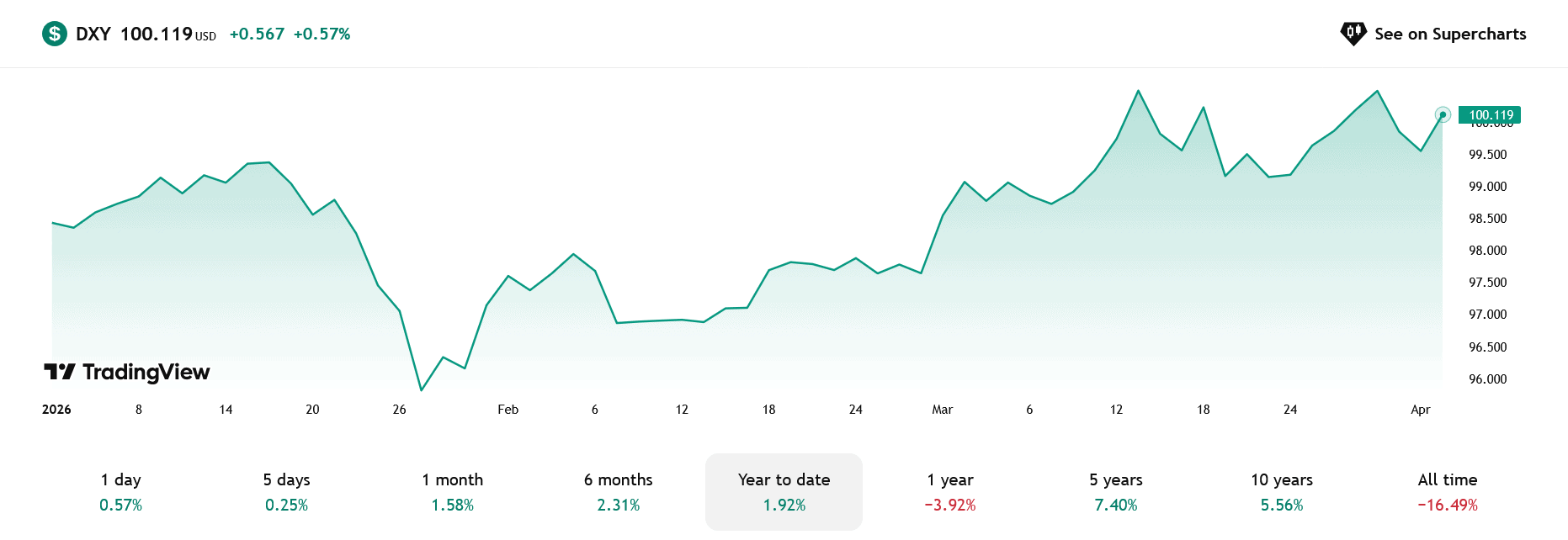1568x540 pixels.
Task: Click the TradingView logo on the chart
Action: click(127, 372)
